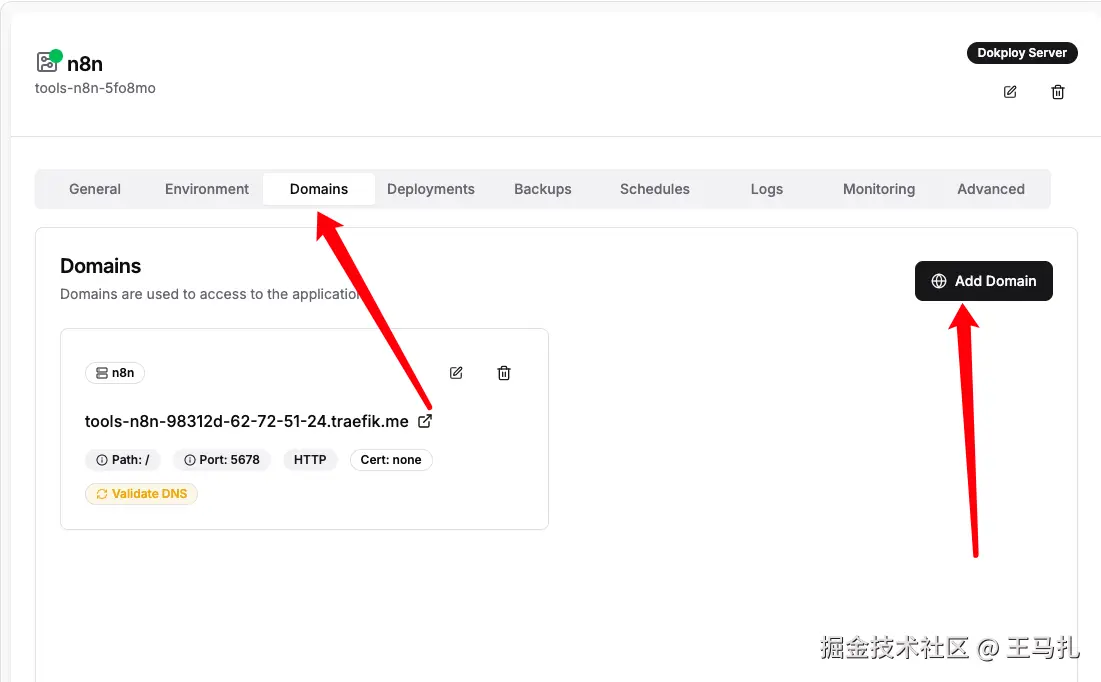Click the HTTP protocol badge
The width and height of the screenshot is (1101, 682).
(x=310, y=460)
